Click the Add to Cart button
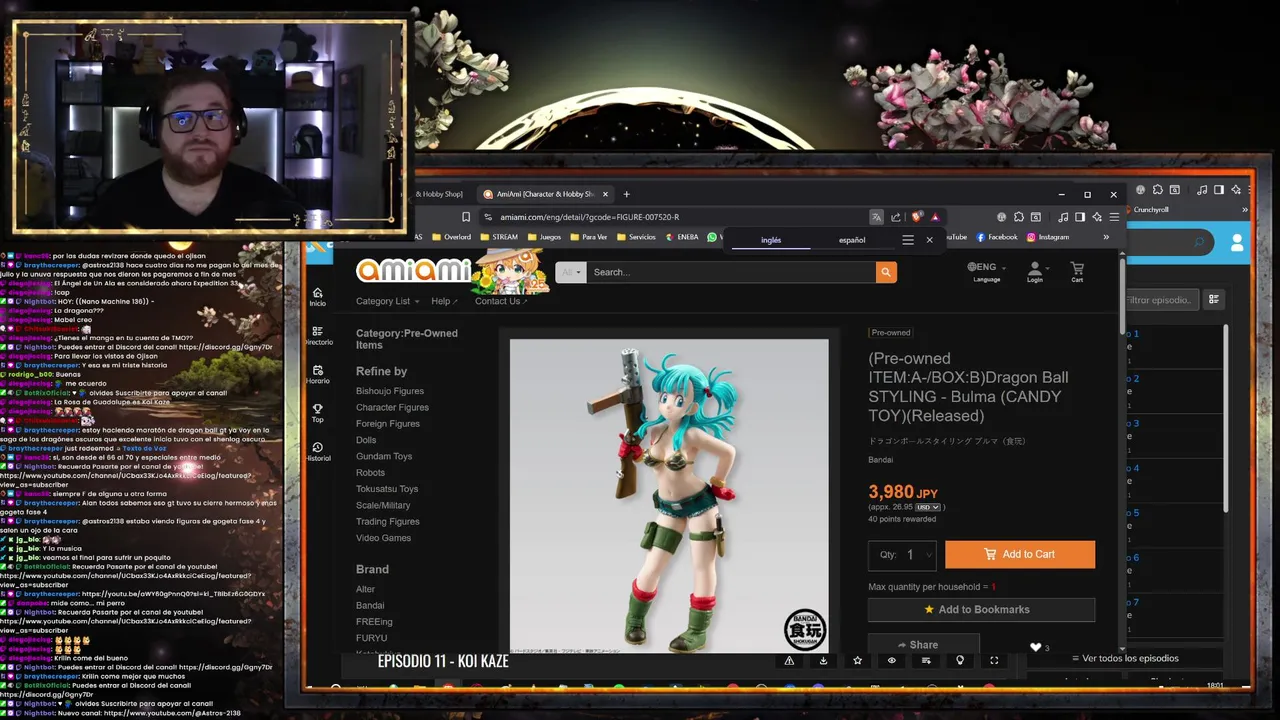The image size is (1280, 720). coord(1020,554)
